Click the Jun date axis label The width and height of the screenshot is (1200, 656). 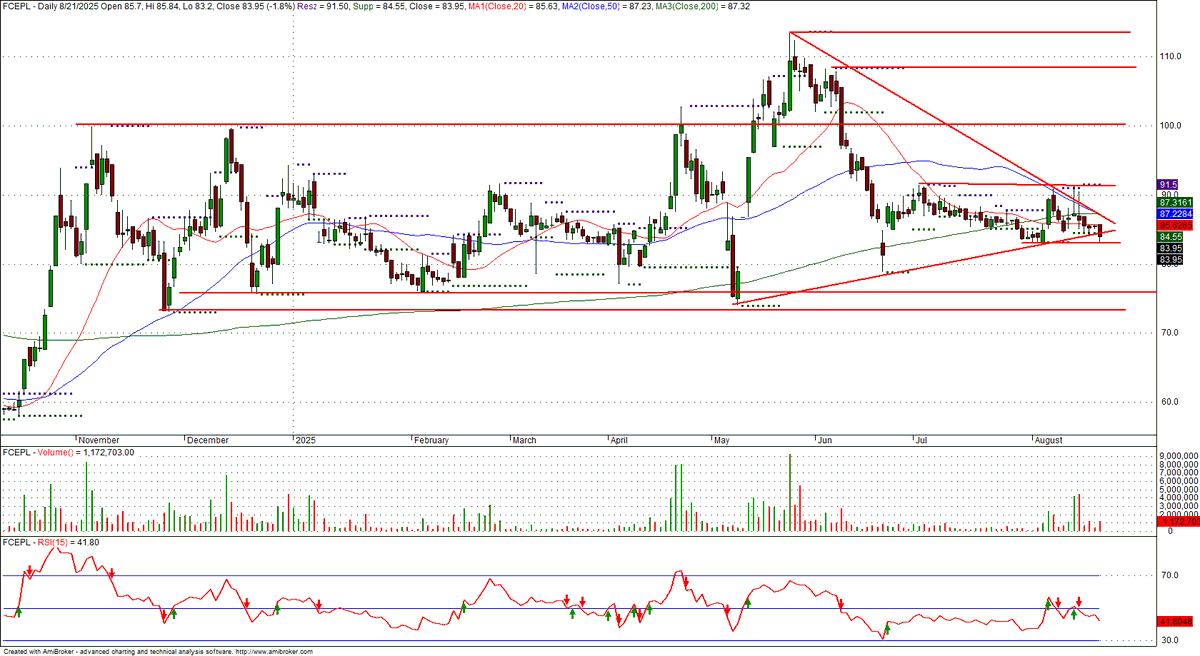pos(824,440)
